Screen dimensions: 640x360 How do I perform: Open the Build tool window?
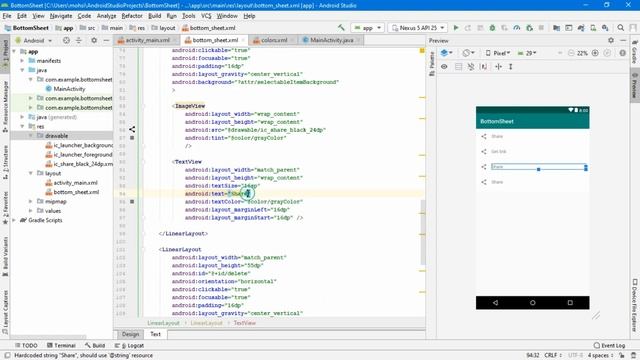click(x=95, y=345)
